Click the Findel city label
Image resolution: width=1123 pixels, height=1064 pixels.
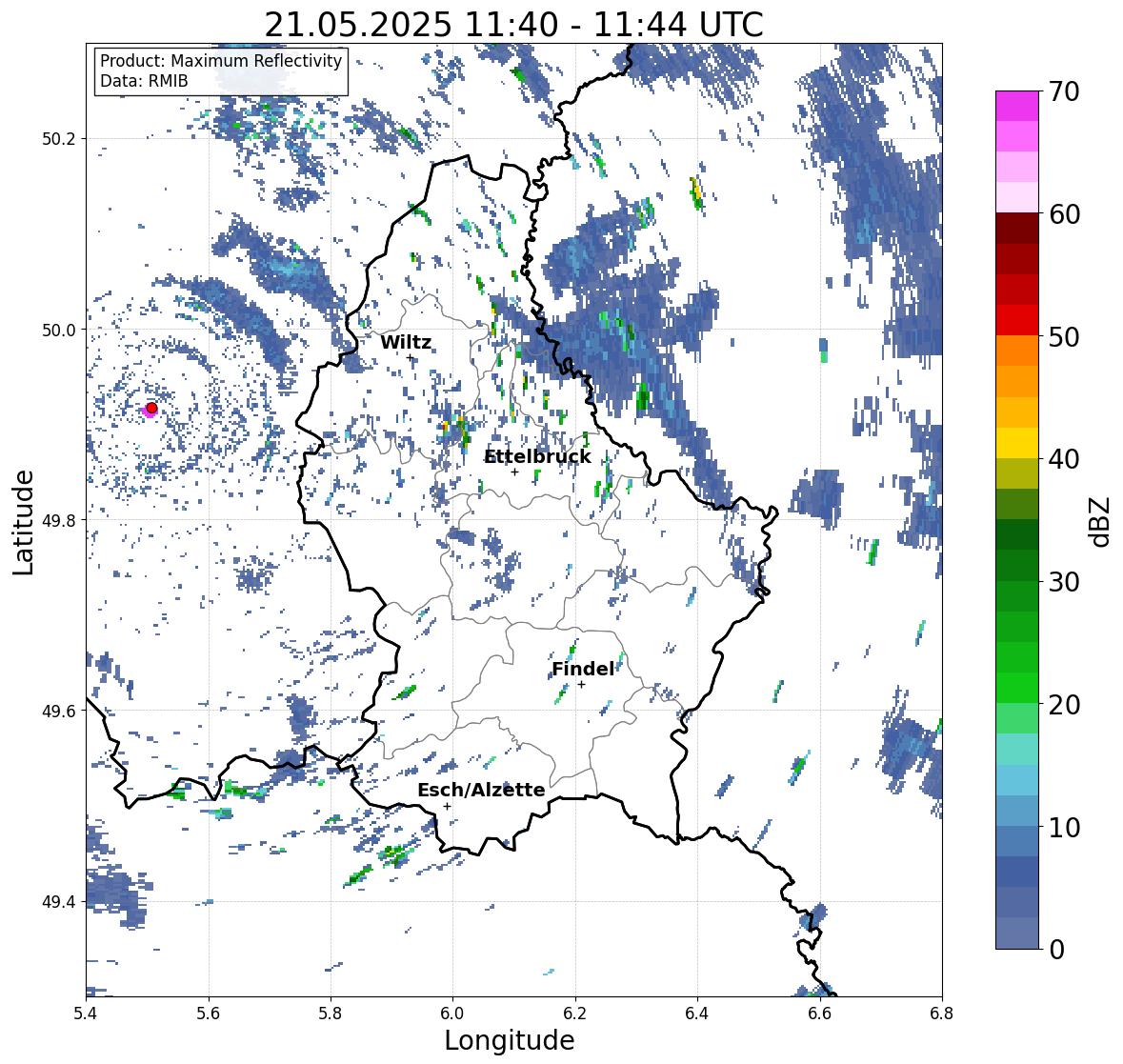tap(583, 669)
